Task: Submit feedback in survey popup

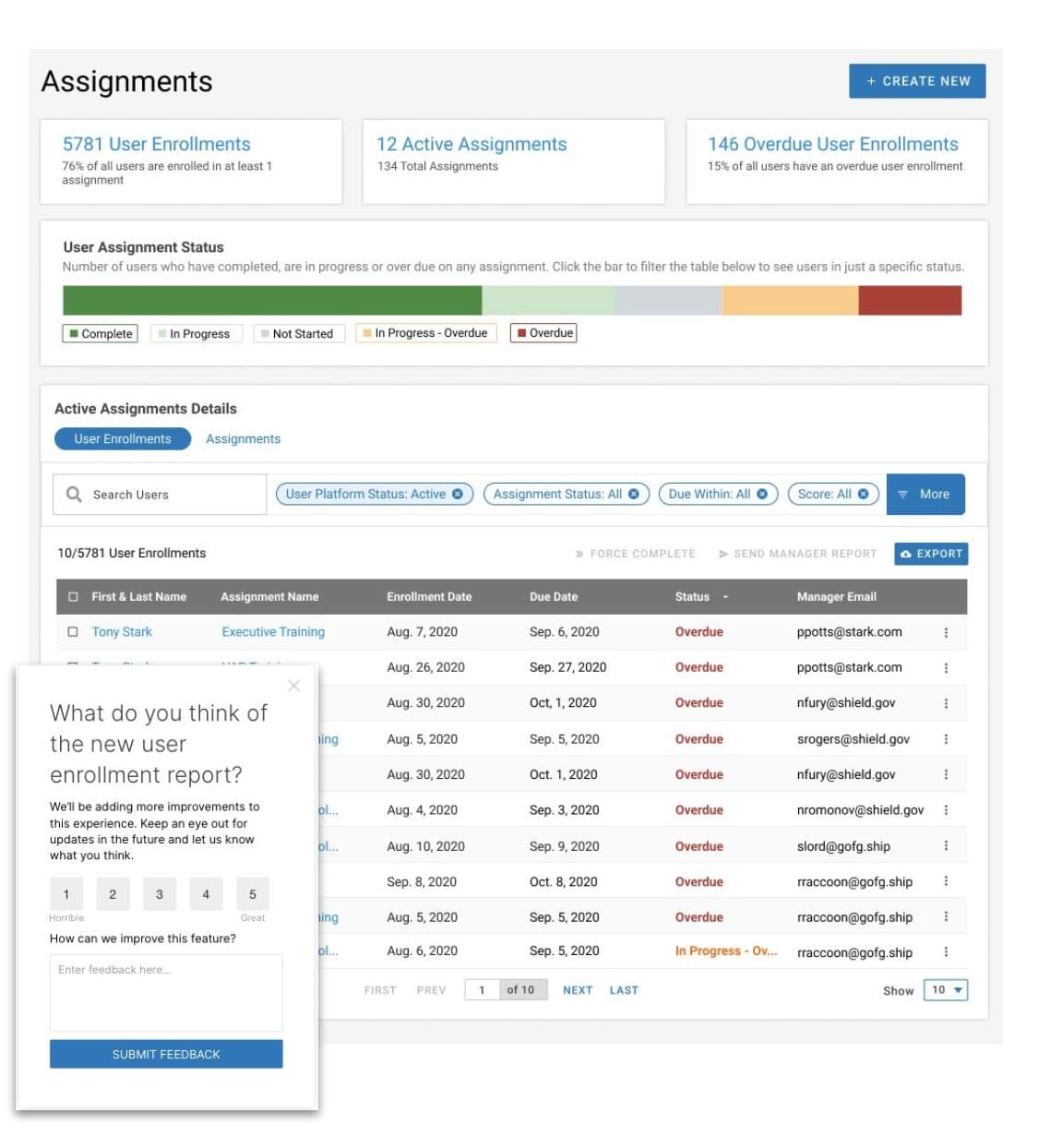Action: tap(166, 1054)
